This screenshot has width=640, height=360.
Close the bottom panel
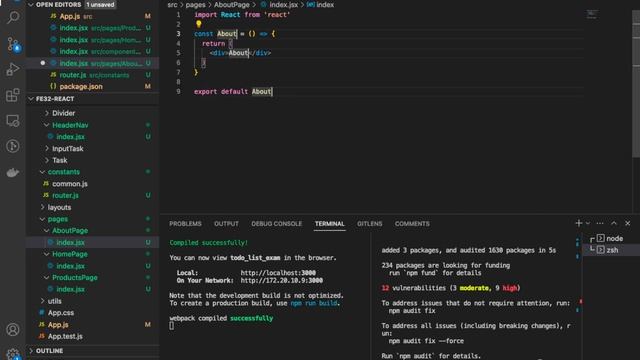(628, 223)
